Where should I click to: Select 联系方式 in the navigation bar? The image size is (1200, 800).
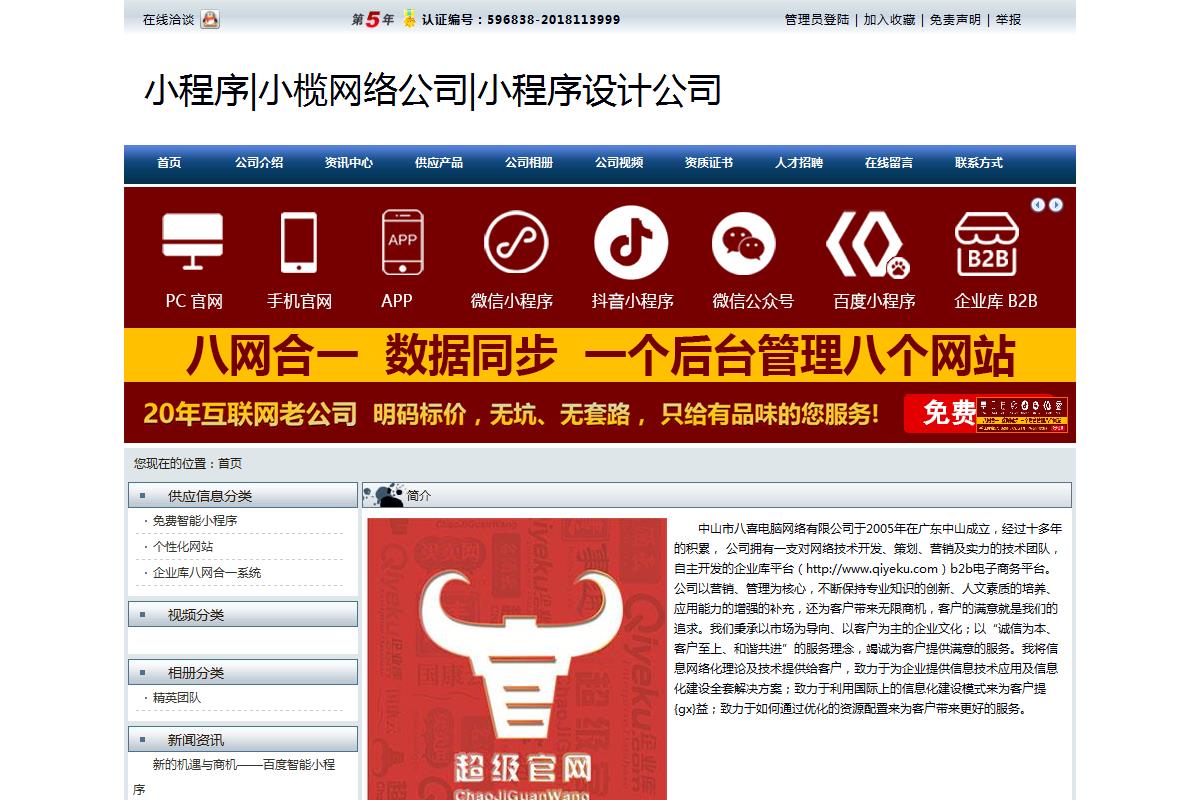pos(979,163)
